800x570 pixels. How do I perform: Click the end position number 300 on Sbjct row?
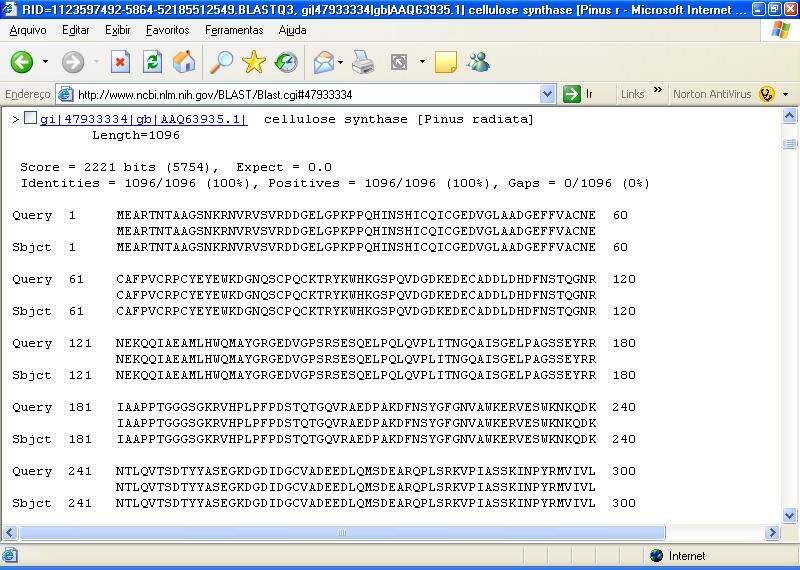pyautogui.click(x=623, y=503)
